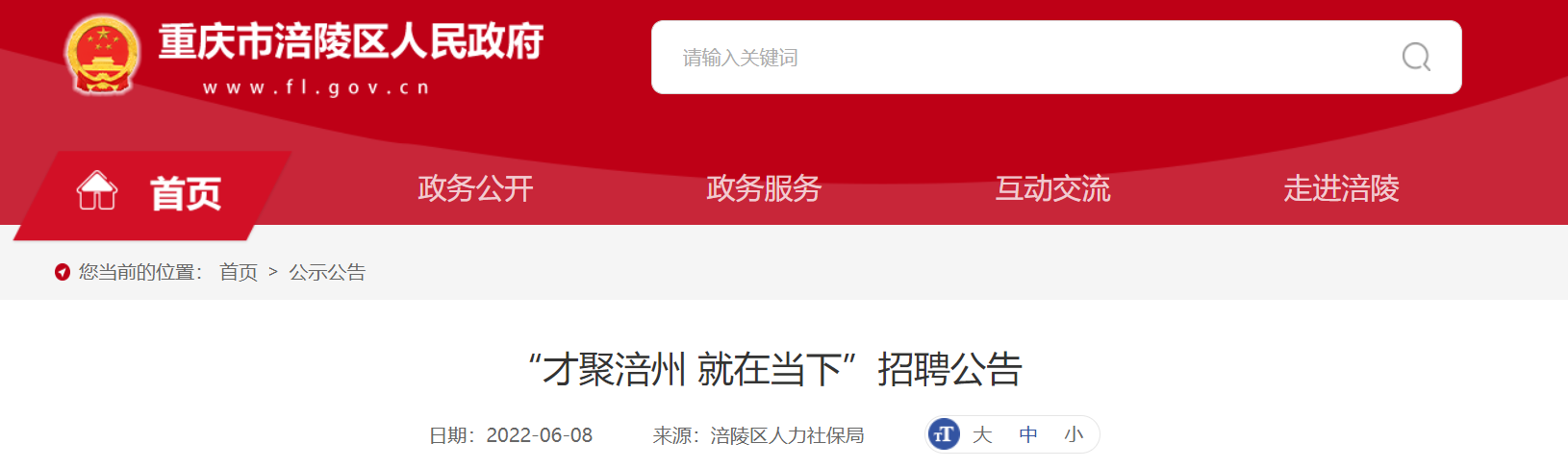Click the national emblem logo
The width and height of the screenshot is (1568, 468).
point(103,55)
